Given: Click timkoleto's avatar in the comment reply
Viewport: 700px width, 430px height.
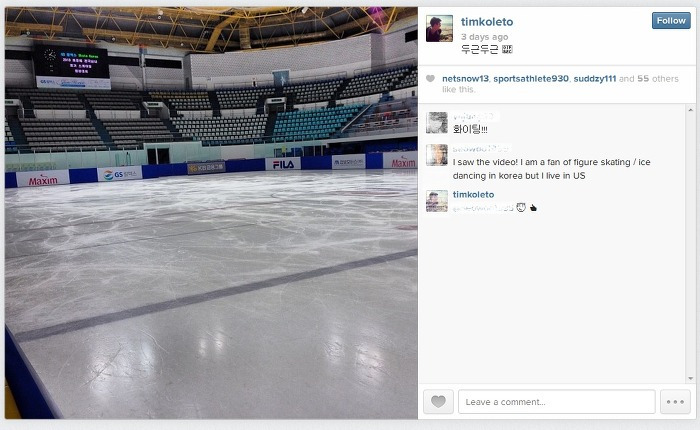Looking at the screenshot, I should (437, 200).
